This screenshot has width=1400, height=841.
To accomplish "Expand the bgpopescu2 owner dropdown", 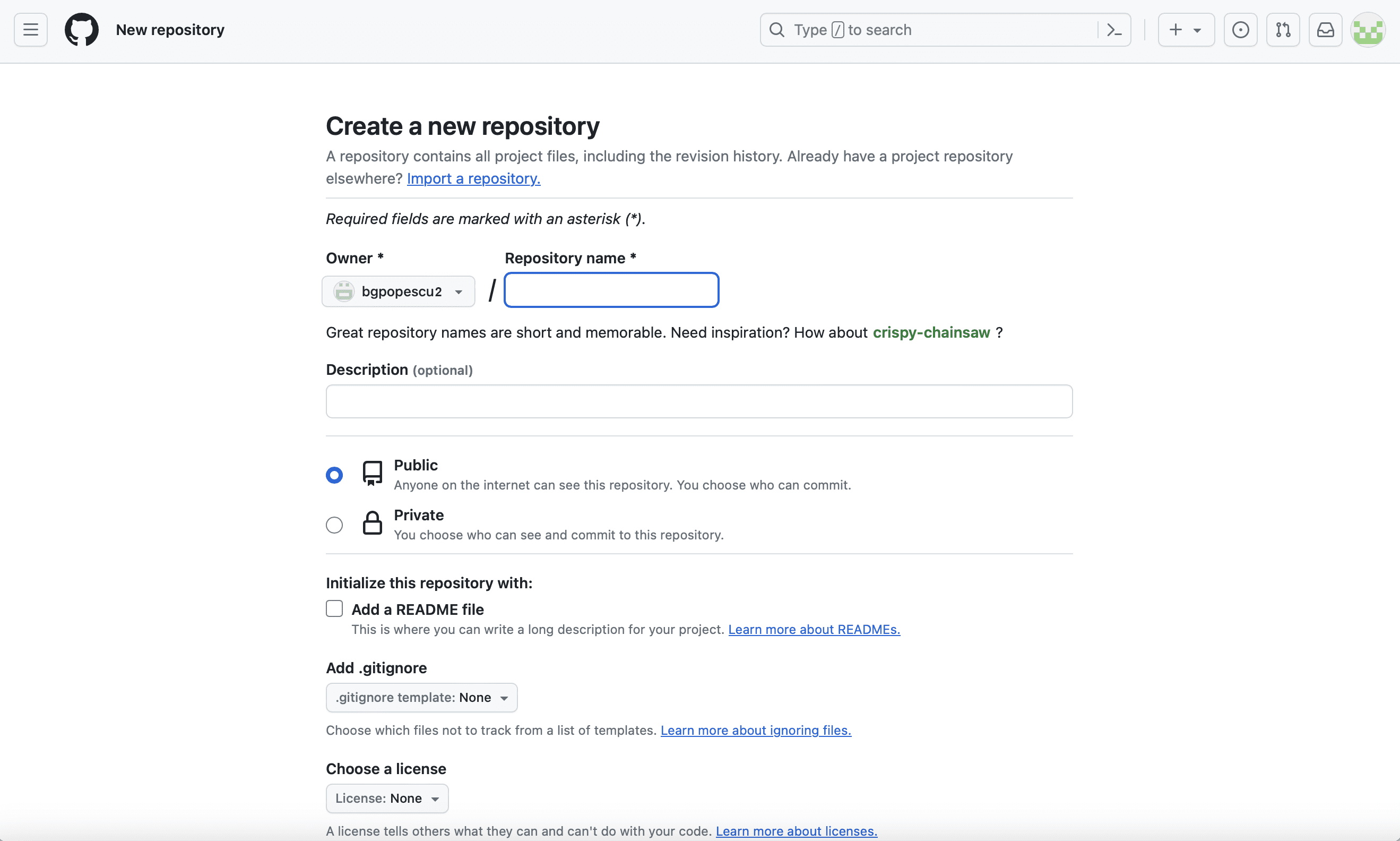I will [398, 291].
